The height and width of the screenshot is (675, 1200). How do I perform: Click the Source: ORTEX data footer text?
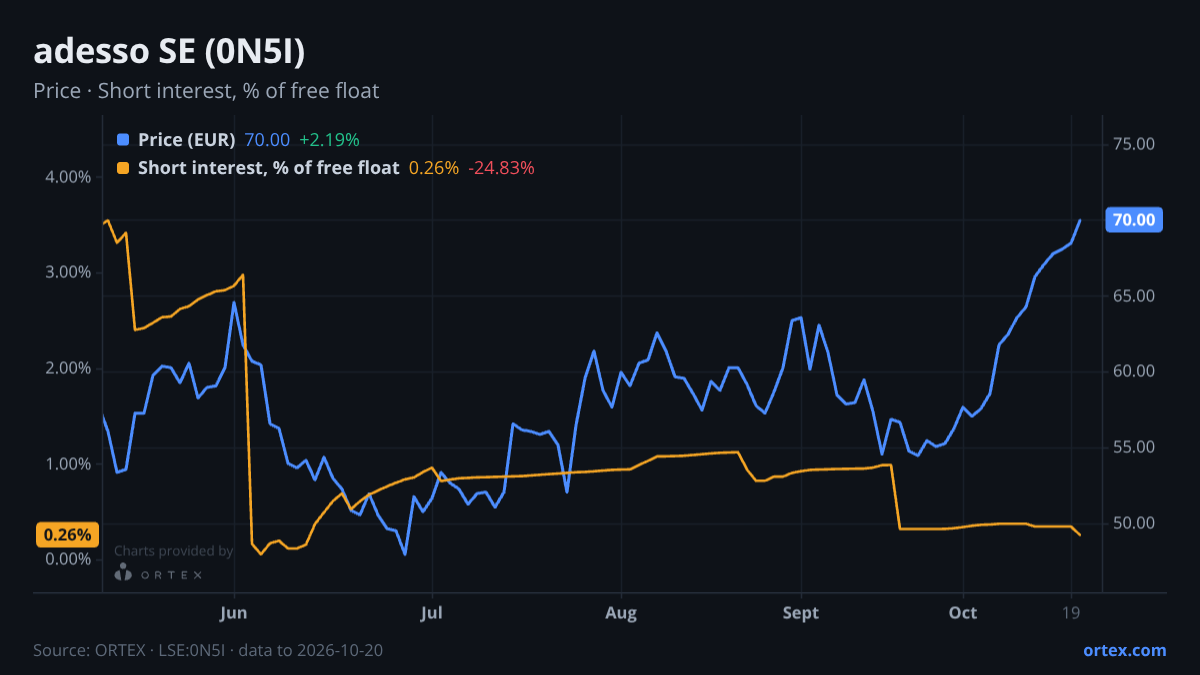pyautogui.click(x=208, y=650)
